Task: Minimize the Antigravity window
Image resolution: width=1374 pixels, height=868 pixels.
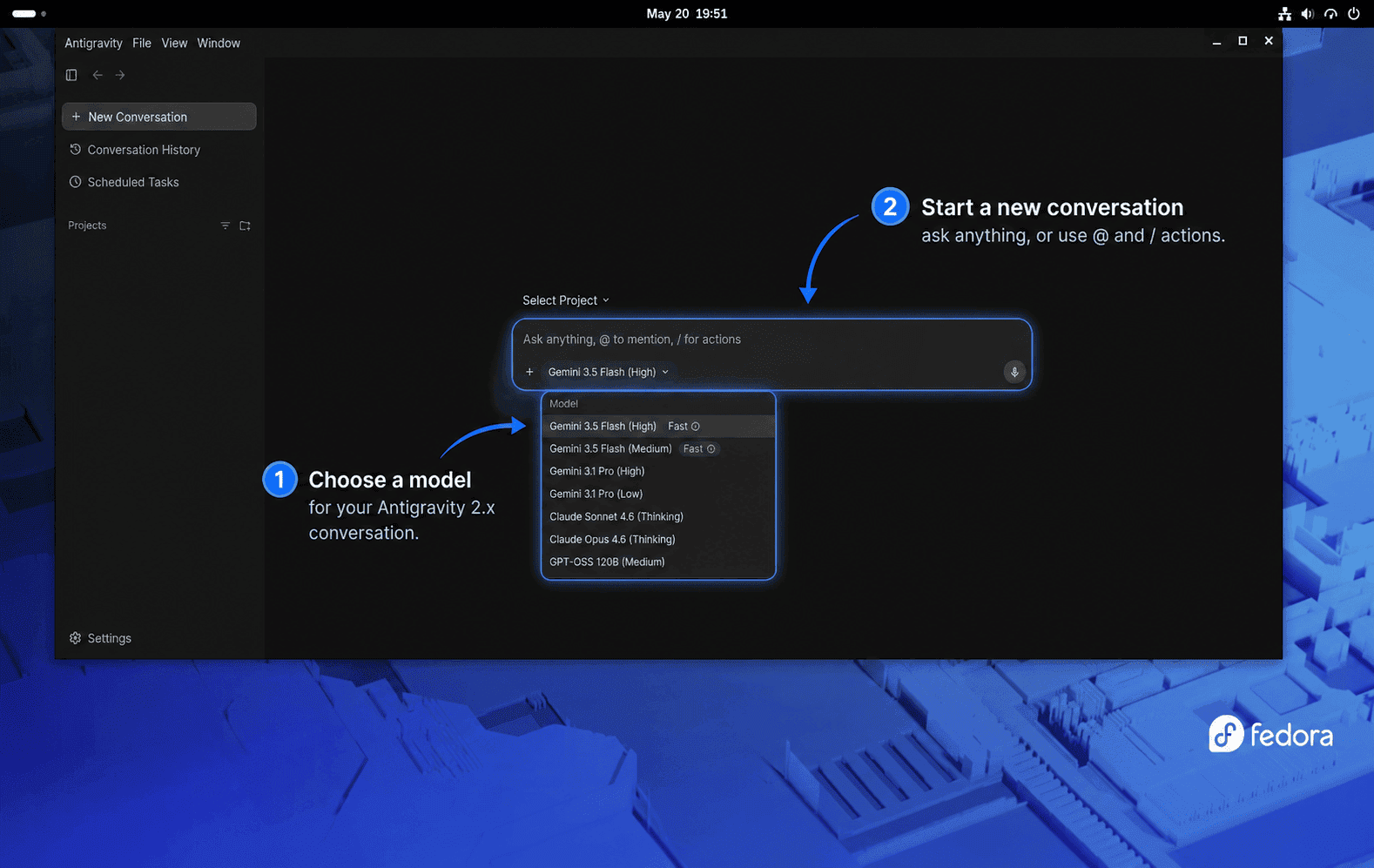Action: tap(1216, 42)
